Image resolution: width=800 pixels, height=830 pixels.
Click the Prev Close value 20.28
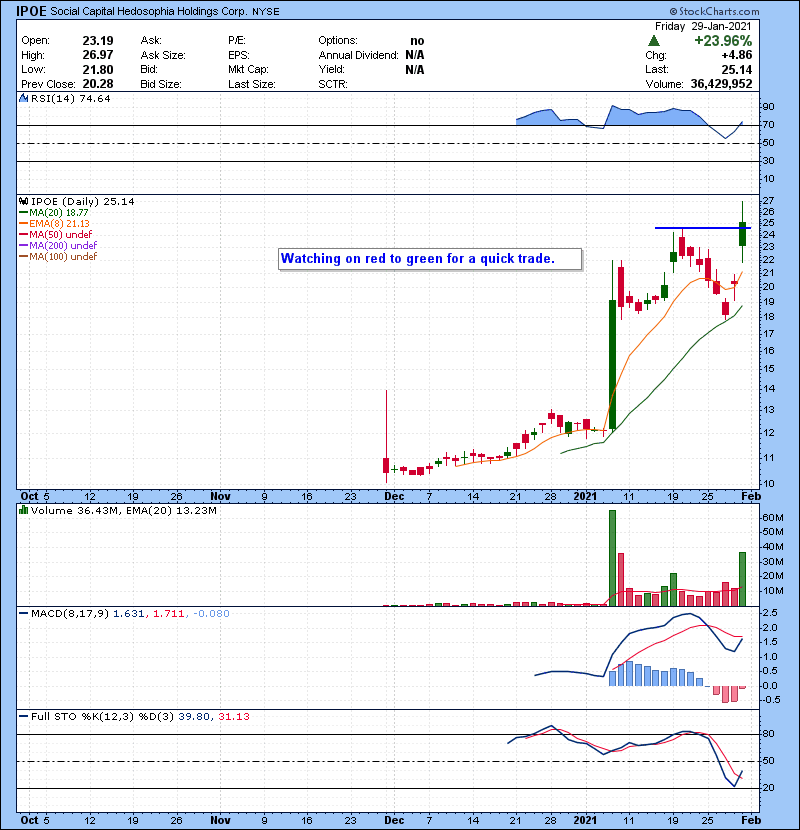pyautogui.click(x=98, y=84)
